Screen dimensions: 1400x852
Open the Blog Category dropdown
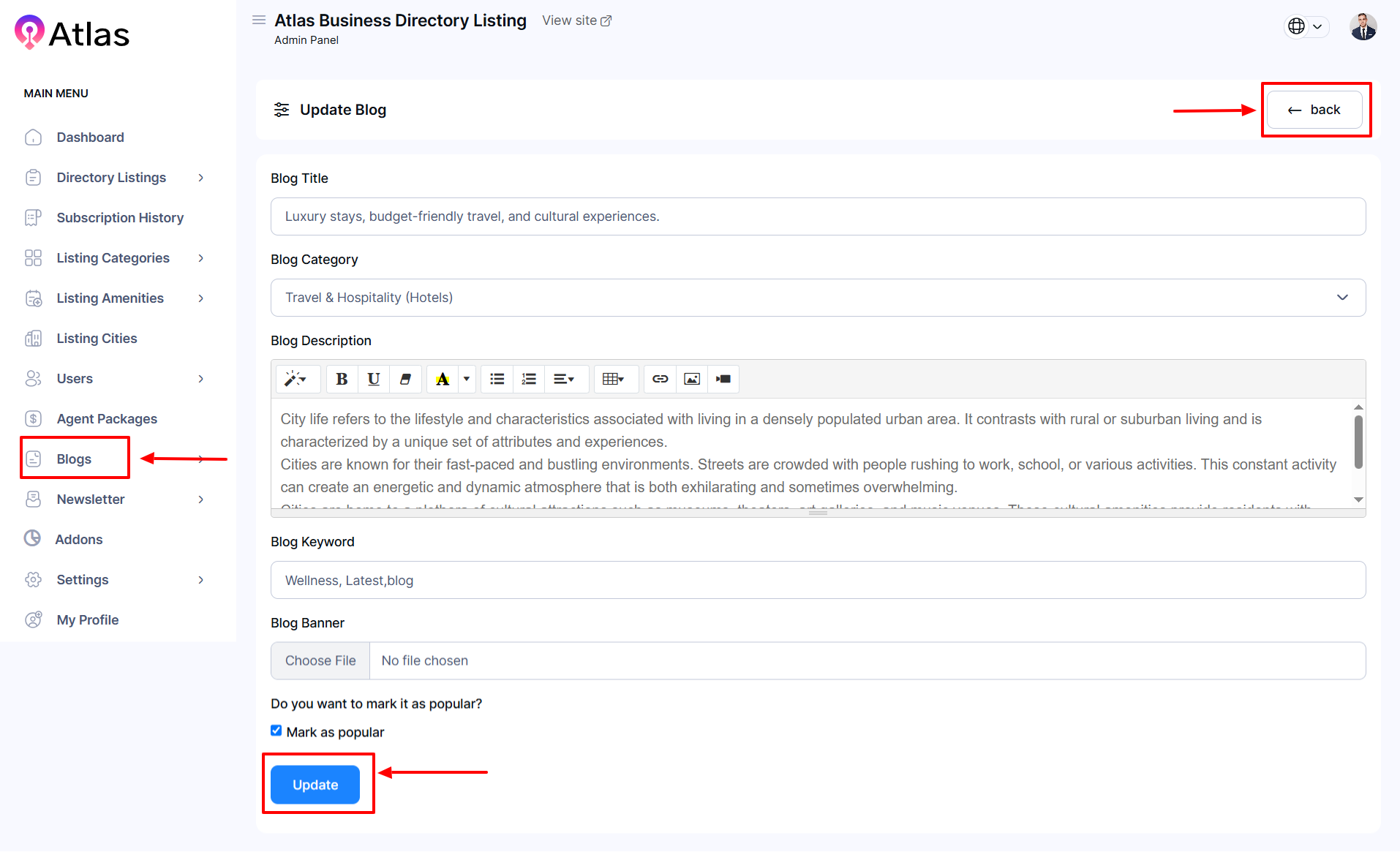(x=817, y=298)
